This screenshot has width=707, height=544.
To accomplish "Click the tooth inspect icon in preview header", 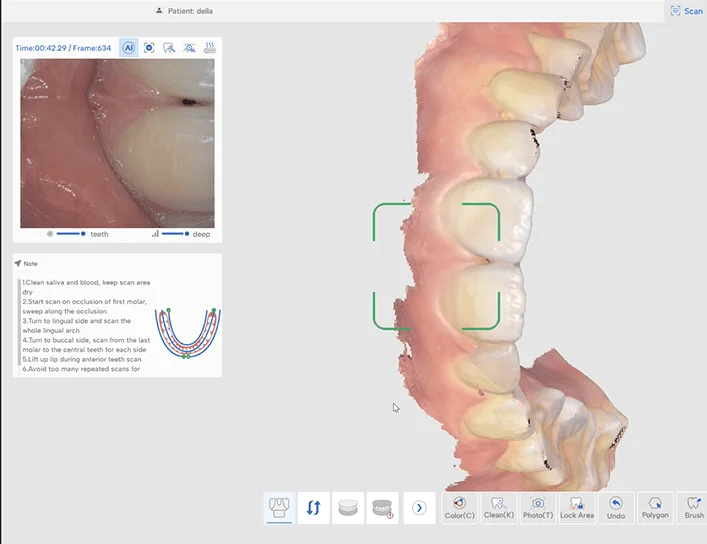I will click(169, 47).
